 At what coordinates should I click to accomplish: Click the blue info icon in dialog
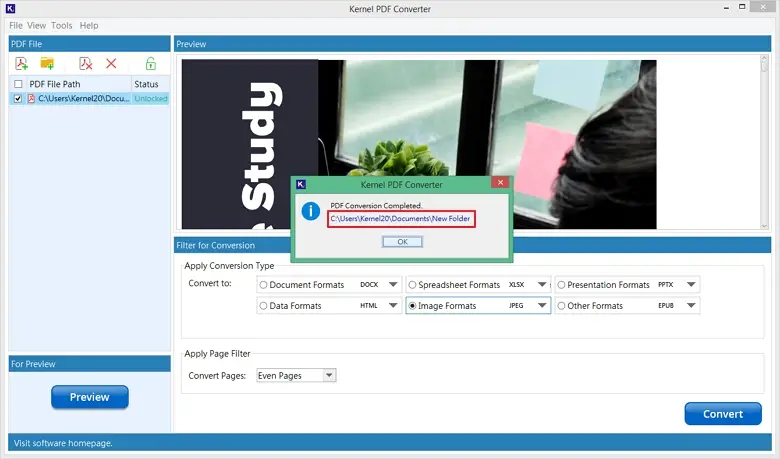pos(311,211)
